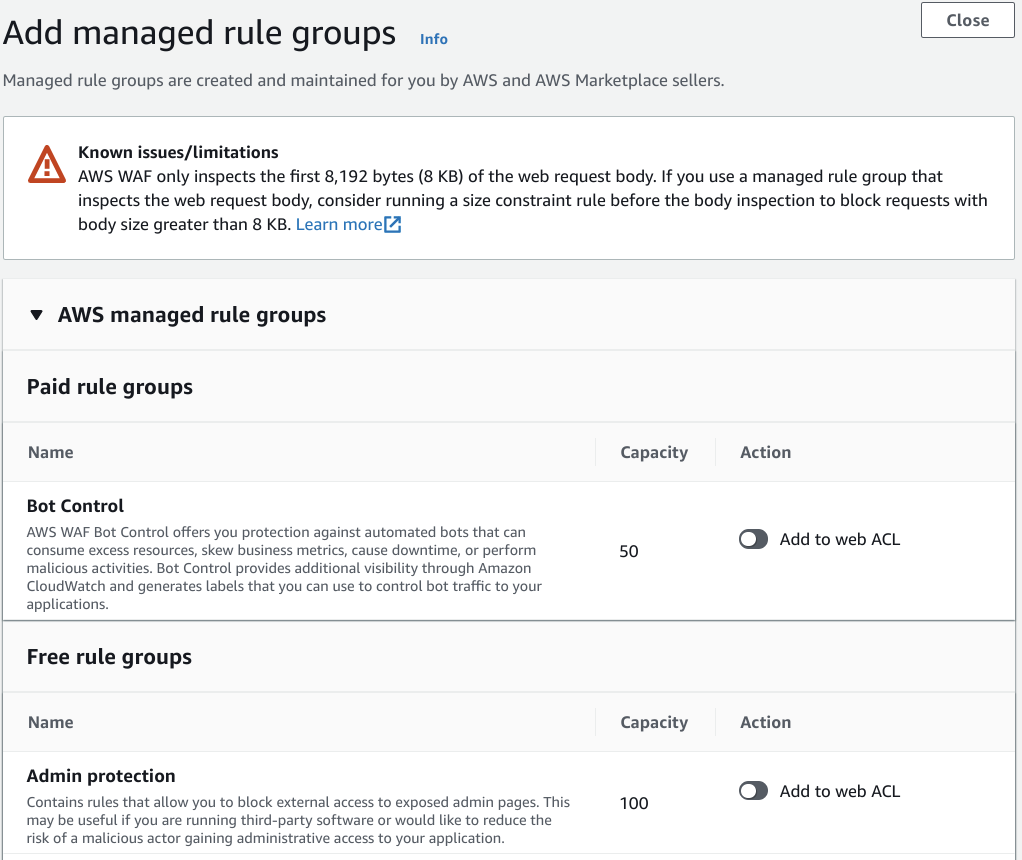
Task: Select the Bot Control capacity value 50
Action: pyautogui.click(x=629, y=552)
